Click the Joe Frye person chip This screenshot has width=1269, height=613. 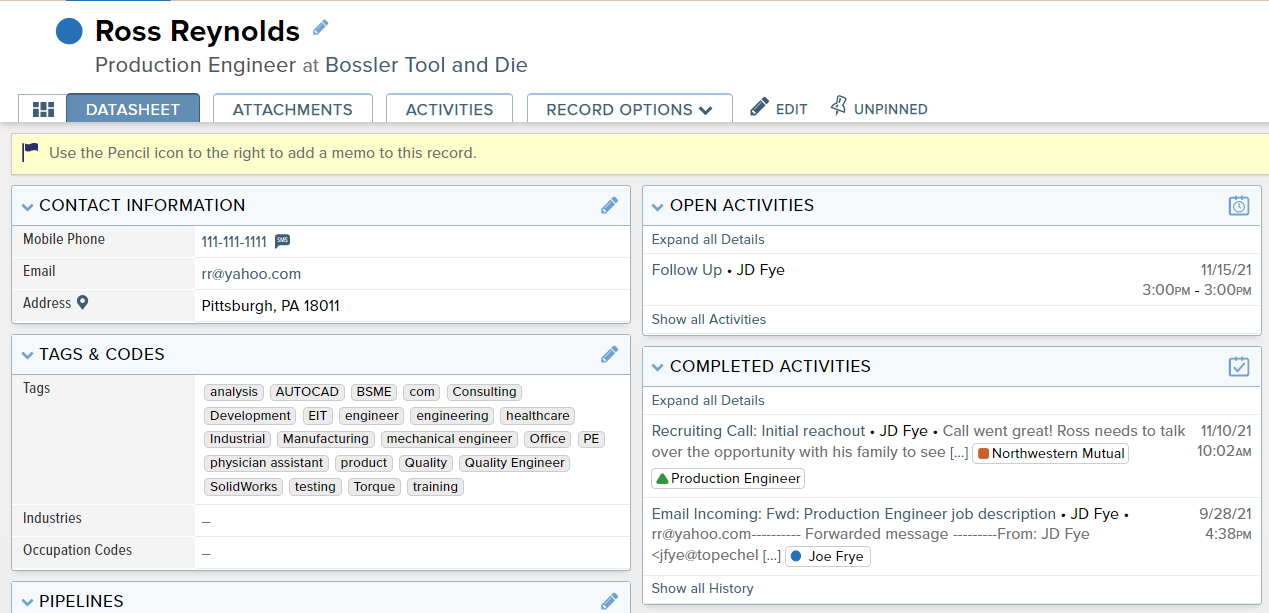pos(827,556)
